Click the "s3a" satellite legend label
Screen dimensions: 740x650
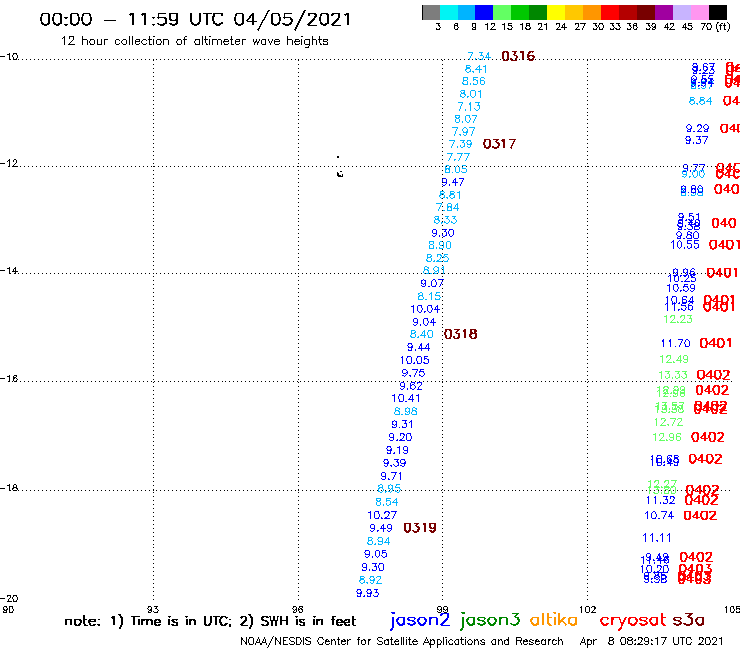(x=689, y=620)
